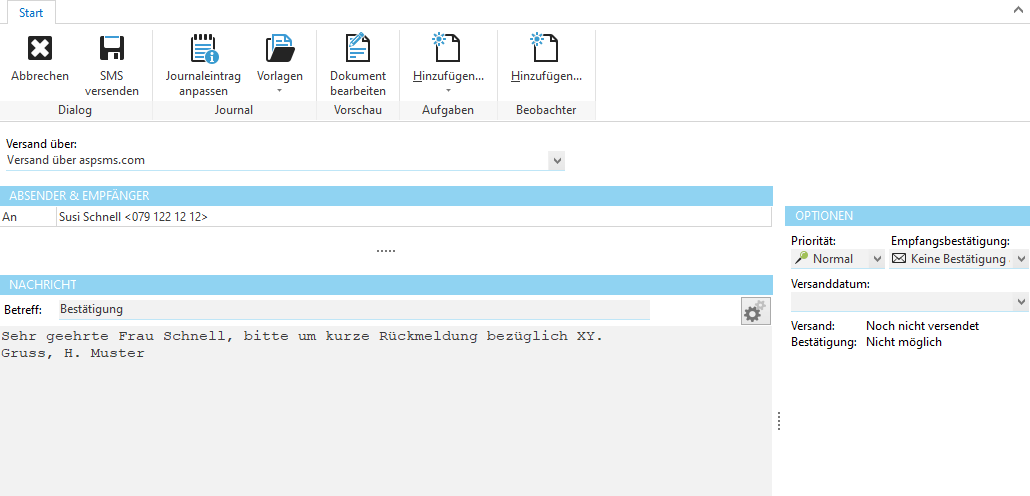The height and width of the screenshot is (496, 1030).
Task: Open Journaleintrag anpassen
Action: [x=203, y=66]
